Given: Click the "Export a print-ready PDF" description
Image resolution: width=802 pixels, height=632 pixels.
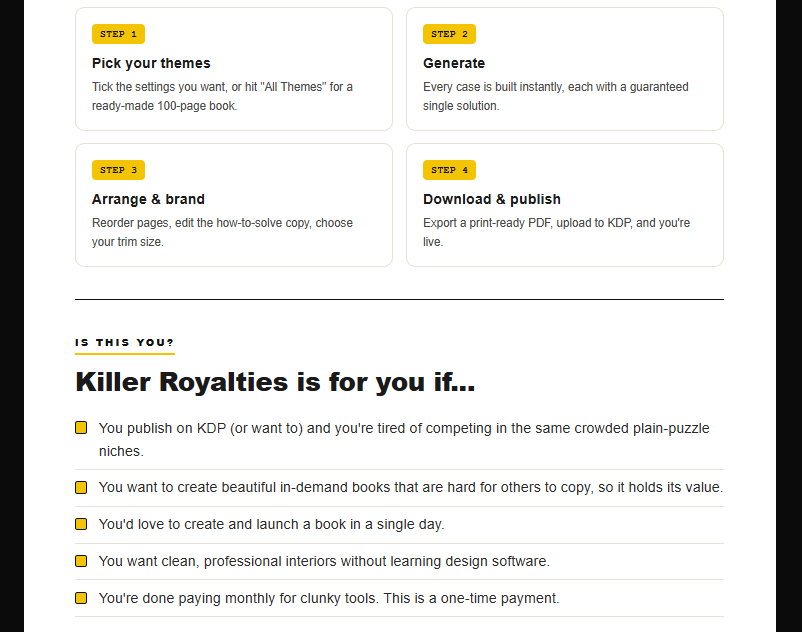Looking at the screenshot, I should tap(556, 232).
